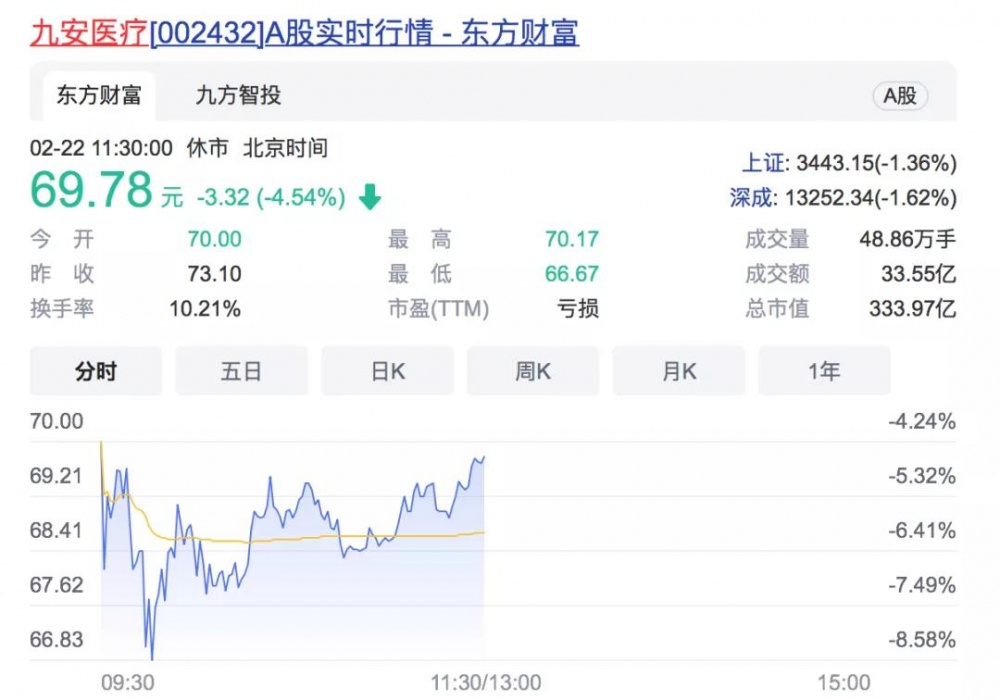The height and width of the screenshot is (700, 1000).
Task: Click the 休市 market status label
Action: pos(200,148)
